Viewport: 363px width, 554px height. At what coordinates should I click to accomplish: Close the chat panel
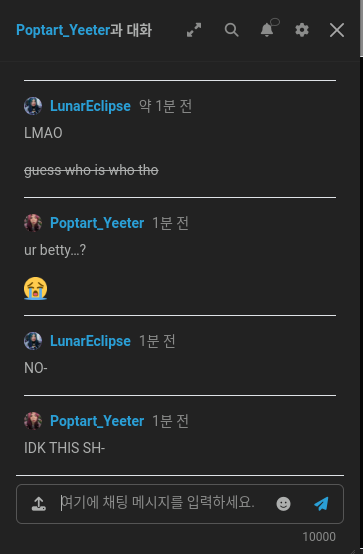(337, 30)
